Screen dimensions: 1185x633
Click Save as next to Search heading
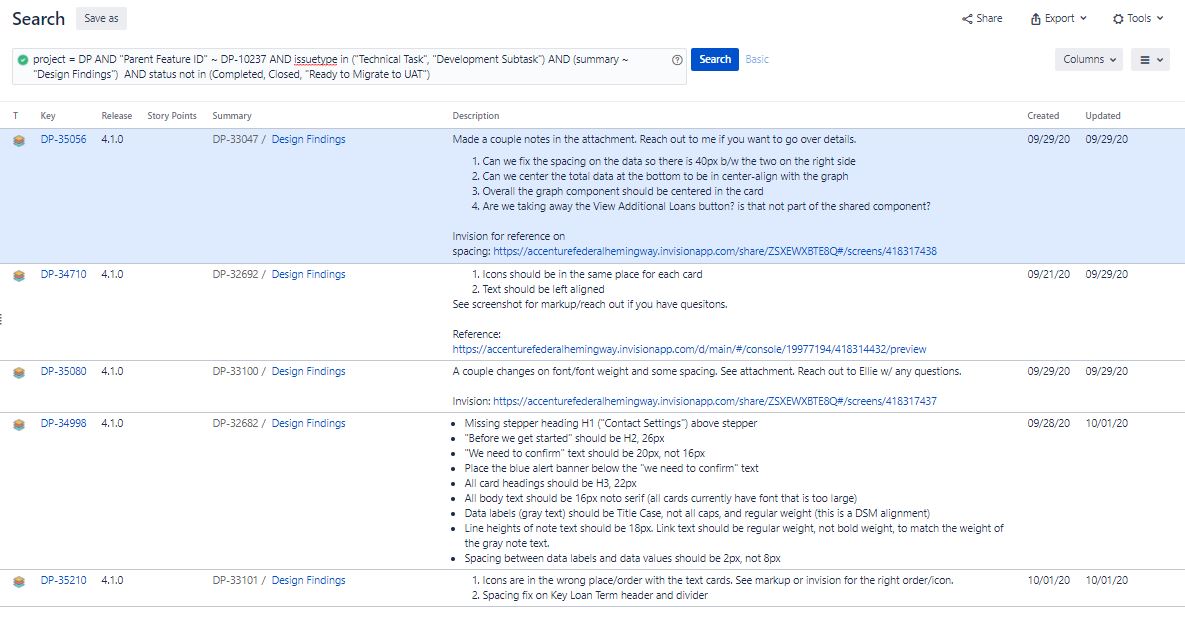(101, 17)
